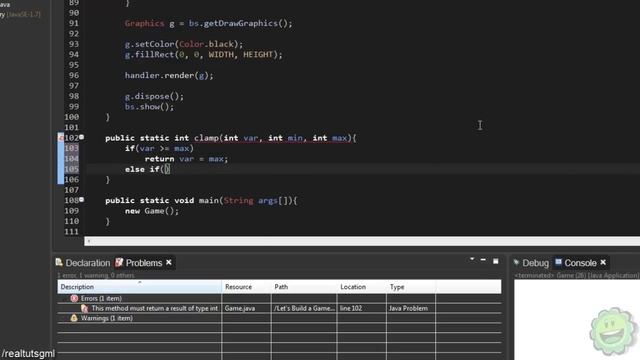Click the 'line 102' location cell
The image size is (640, 360).
click(x=351, y=308)
